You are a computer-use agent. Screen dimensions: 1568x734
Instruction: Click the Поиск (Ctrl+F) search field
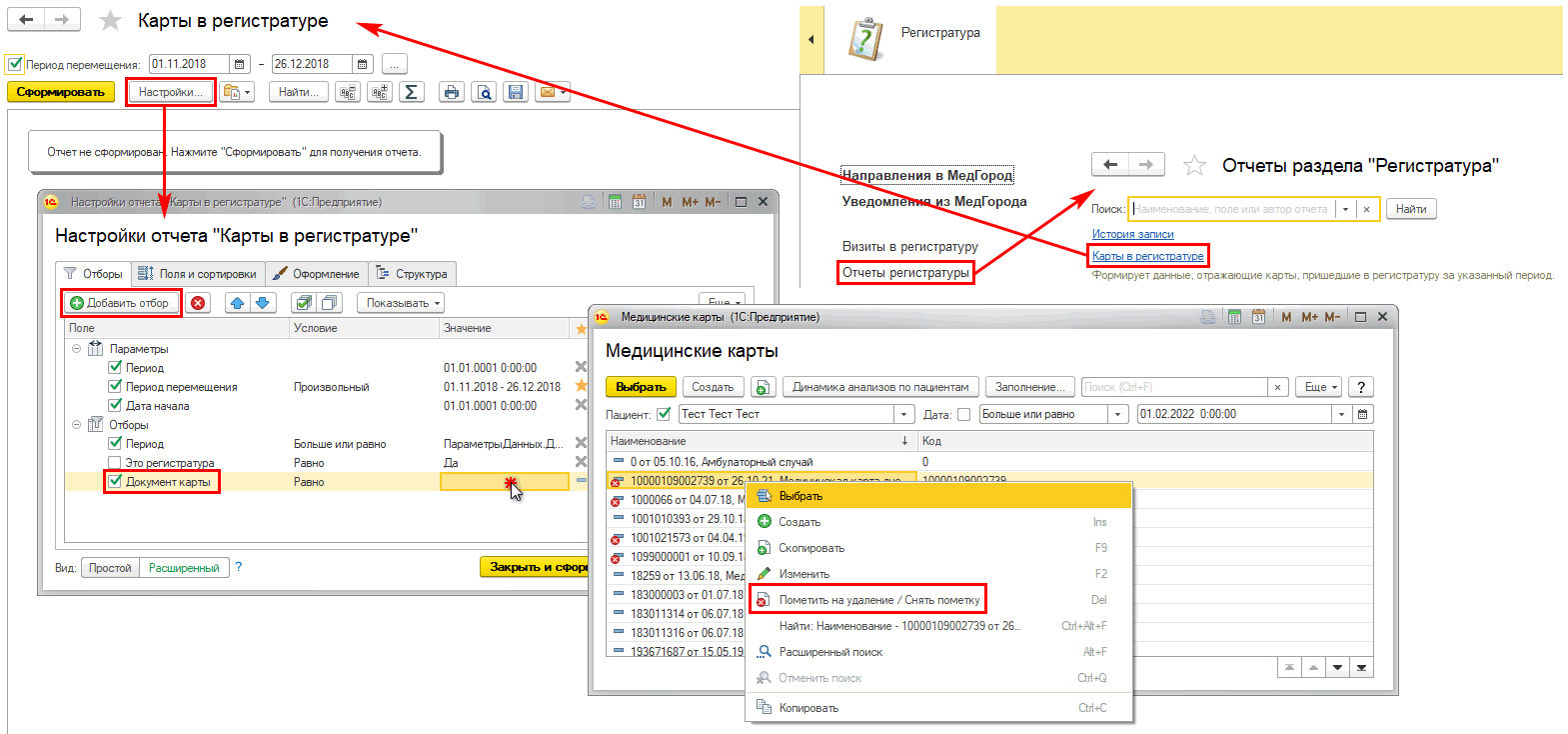point(1174,387)
